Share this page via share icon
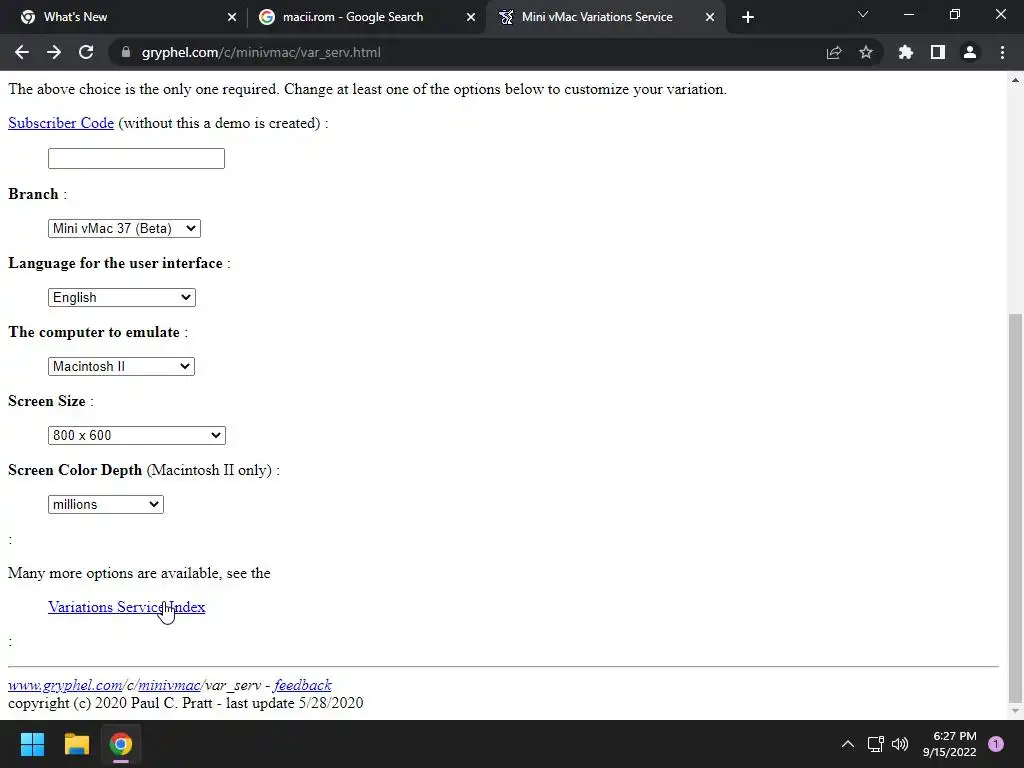This screenshot has width=1024, height=768. pos(834,52)
